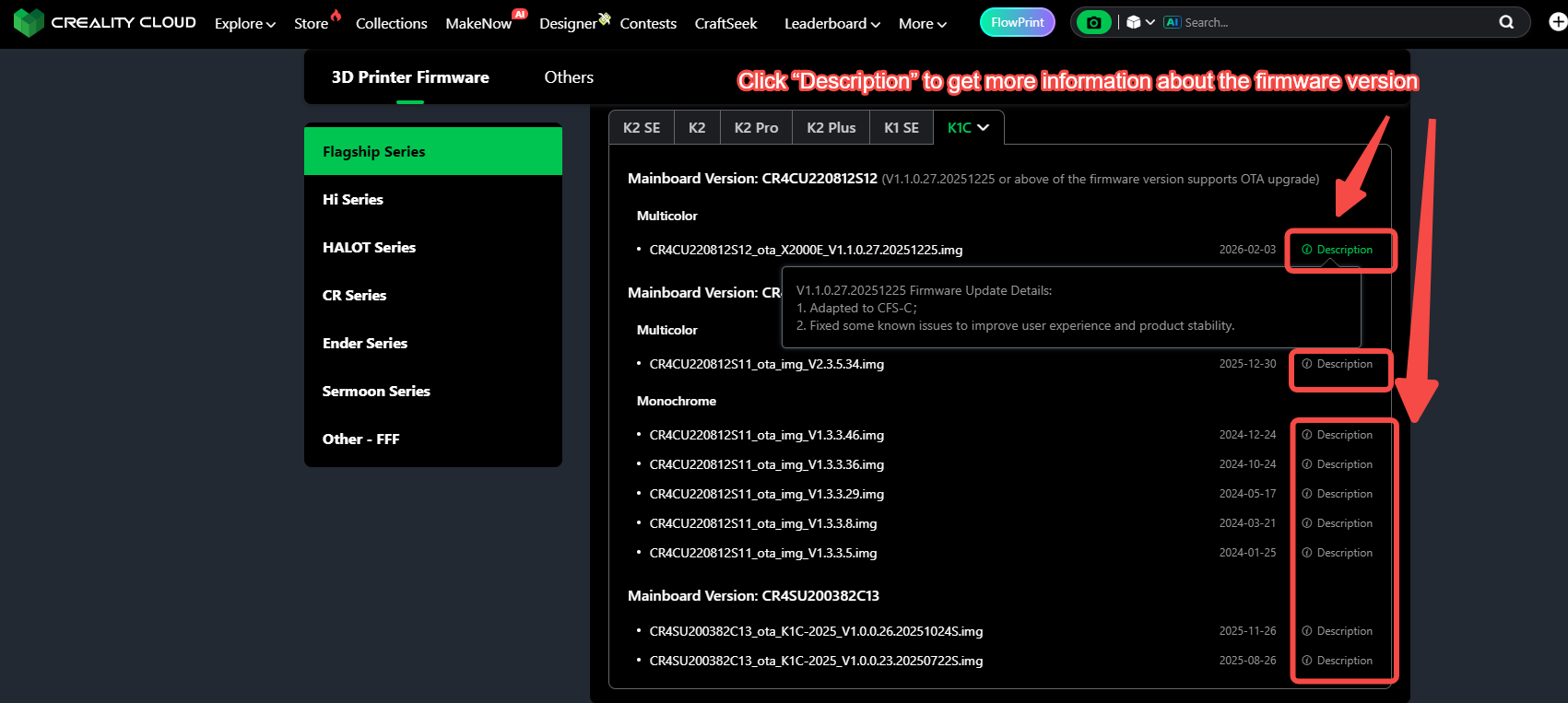Viewport: 1568px width, 703px height.
Task: Click the info icon beside the V1.3.3.46 Description
Action: click(x=1306, y=435)
